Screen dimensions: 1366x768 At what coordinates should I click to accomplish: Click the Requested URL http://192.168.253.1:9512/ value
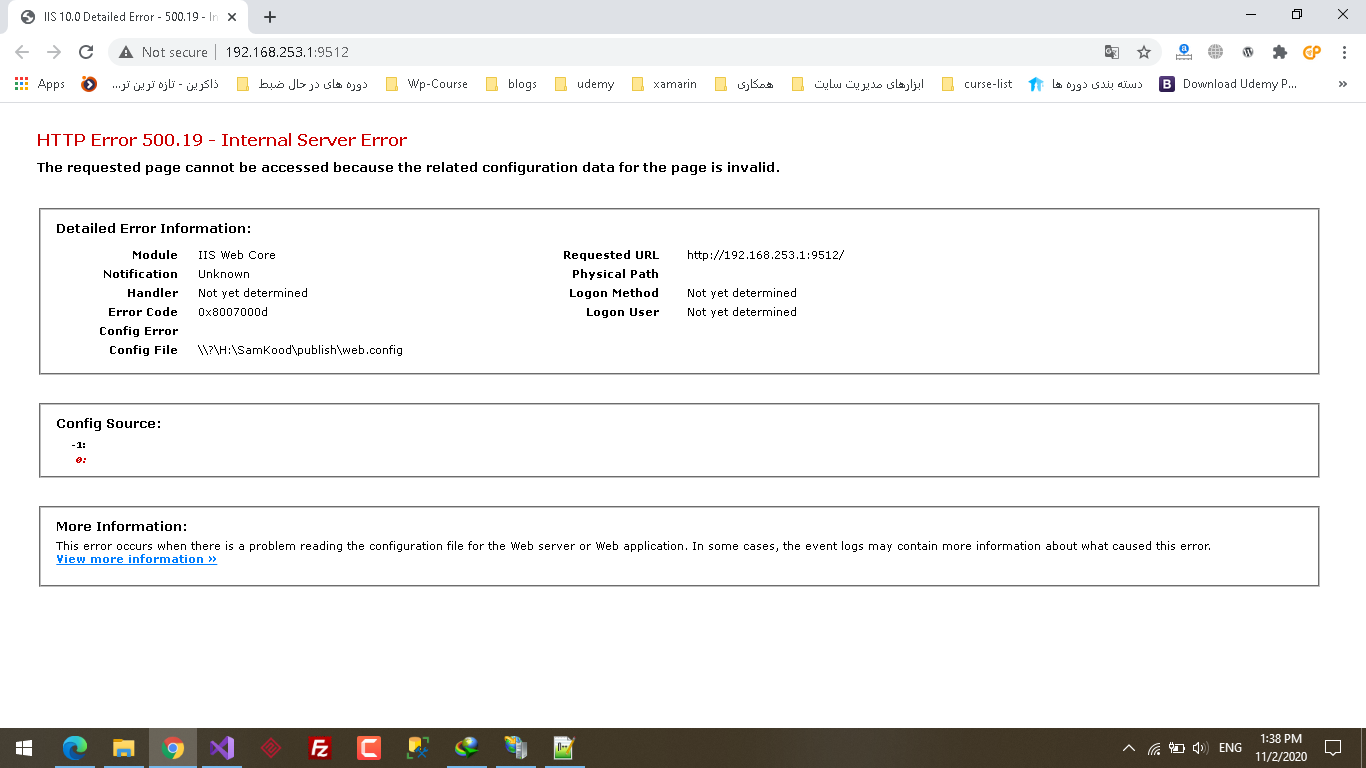pyautogui.click(x=765, y=255)
